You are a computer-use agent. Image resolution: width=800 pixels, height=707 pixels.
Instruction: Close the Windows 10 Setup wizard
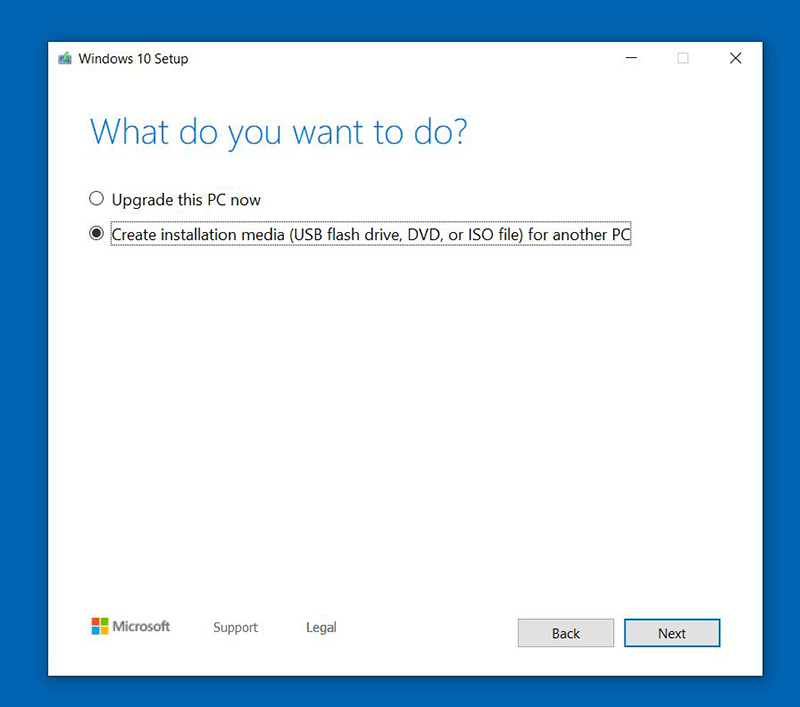[735, 58]
